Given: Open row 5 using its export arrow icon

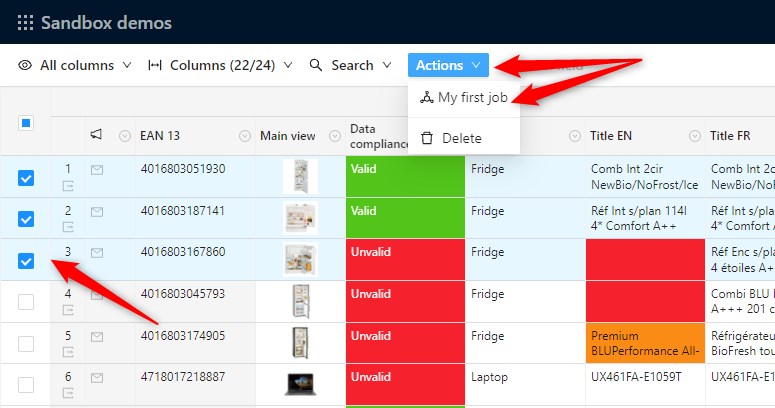Looking at the screenshot, I should tap(69, 352).
